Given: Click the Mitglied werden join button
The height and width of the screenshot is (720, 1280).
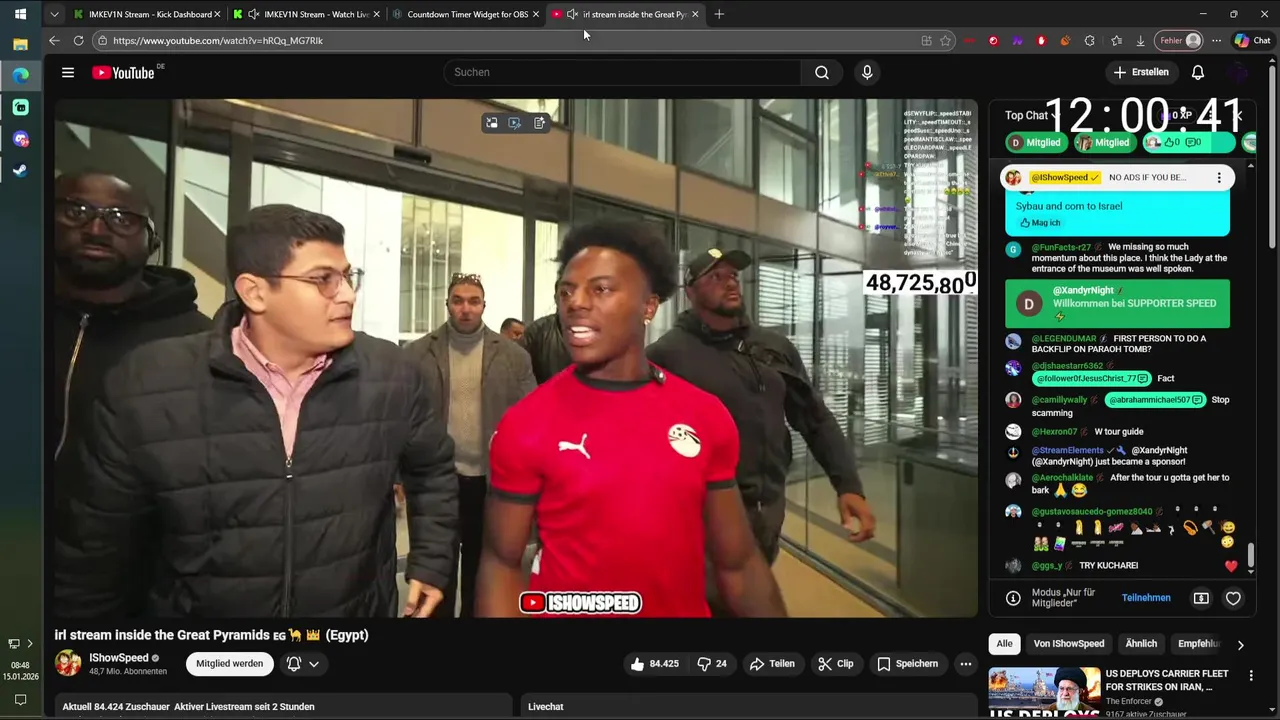Looking at the screenshot, I should (229, 664).
